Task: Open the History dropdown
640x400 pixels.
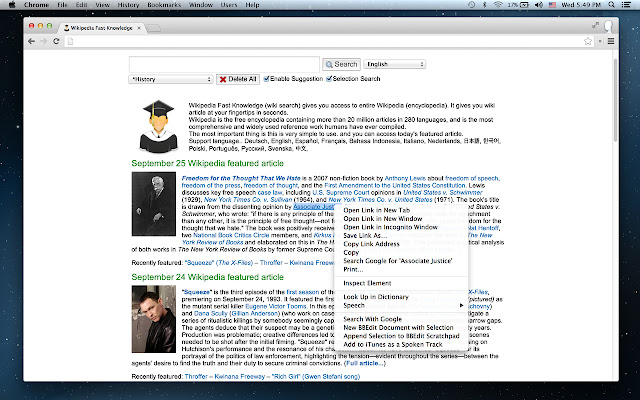Action: (x=171, y=79)
